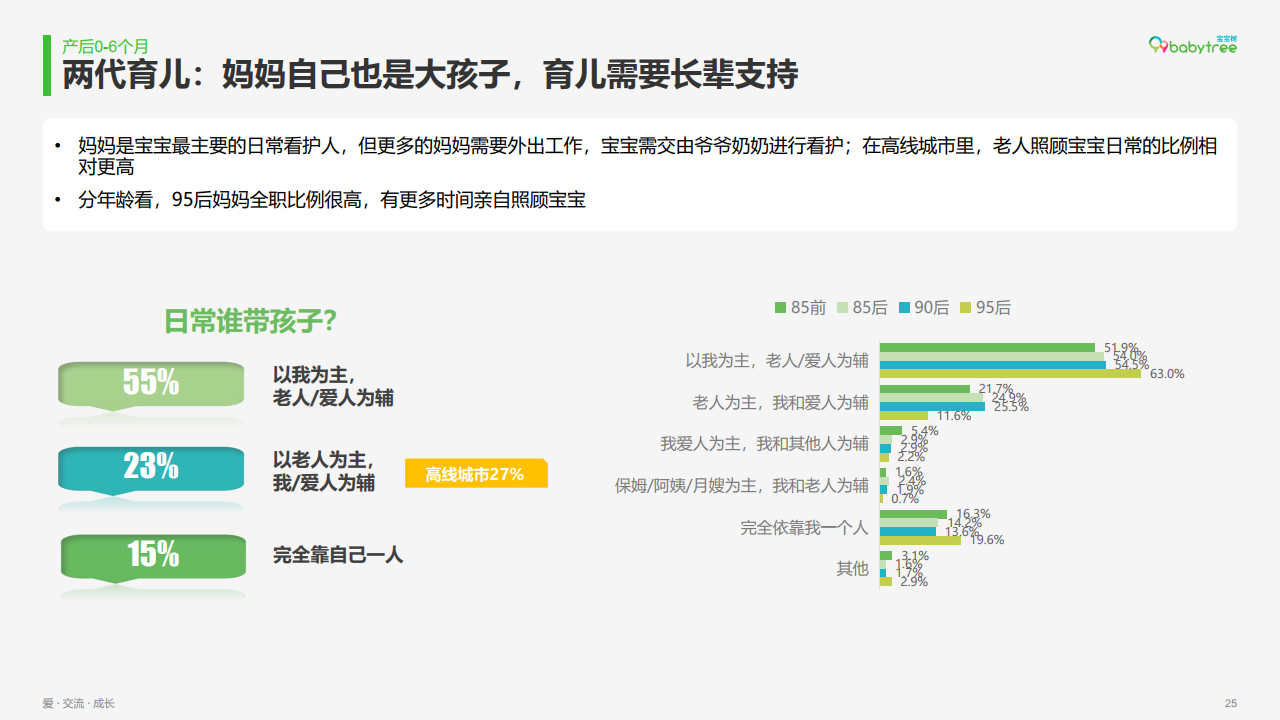
Task: Click the 90后 teal legend square
Action: coord(905,308)
